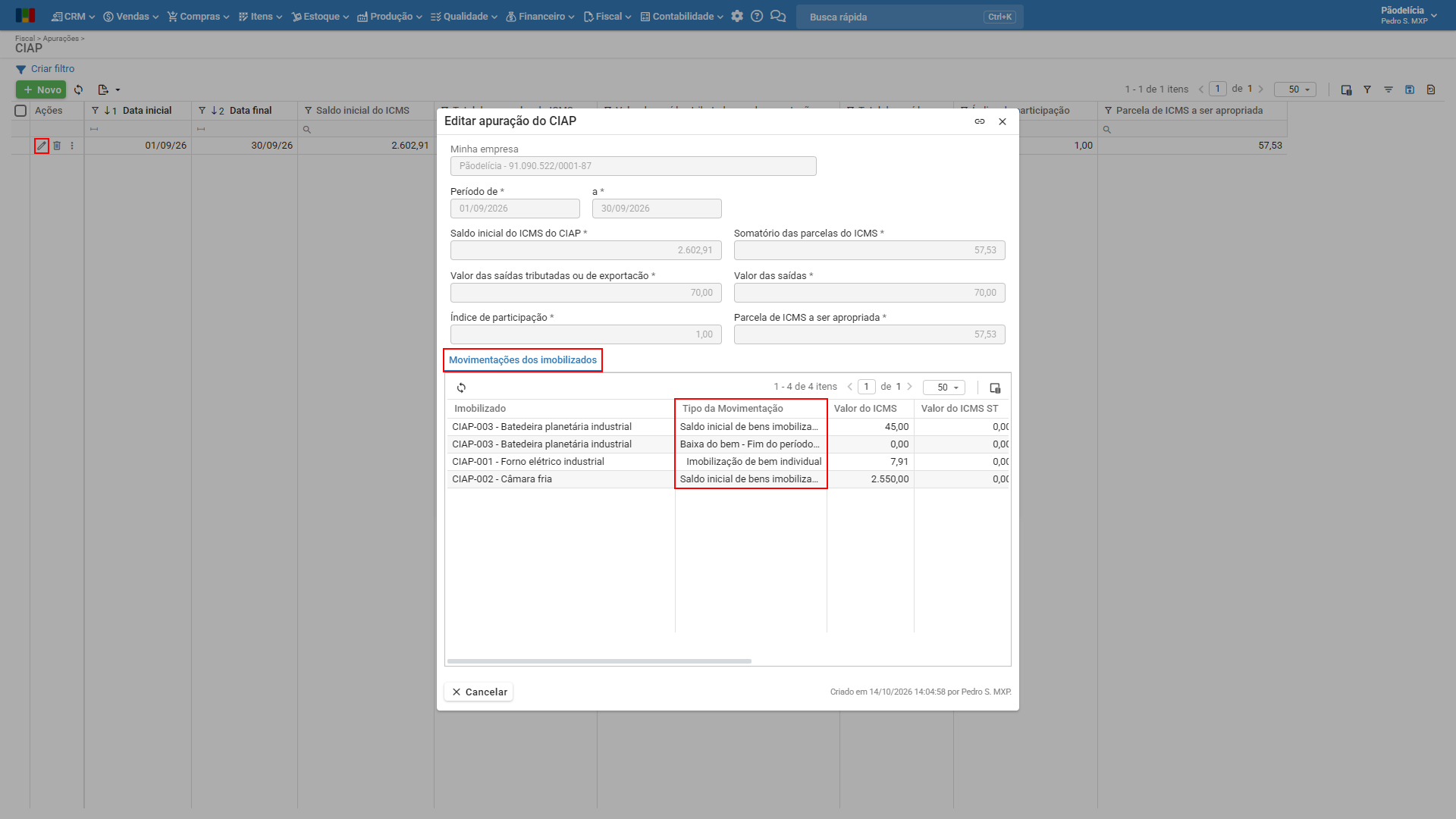Image resolution: width=1456 pixels, height=819 pixels.
Task: Click the save layout disk icon
Action: tap(1410, 89)
